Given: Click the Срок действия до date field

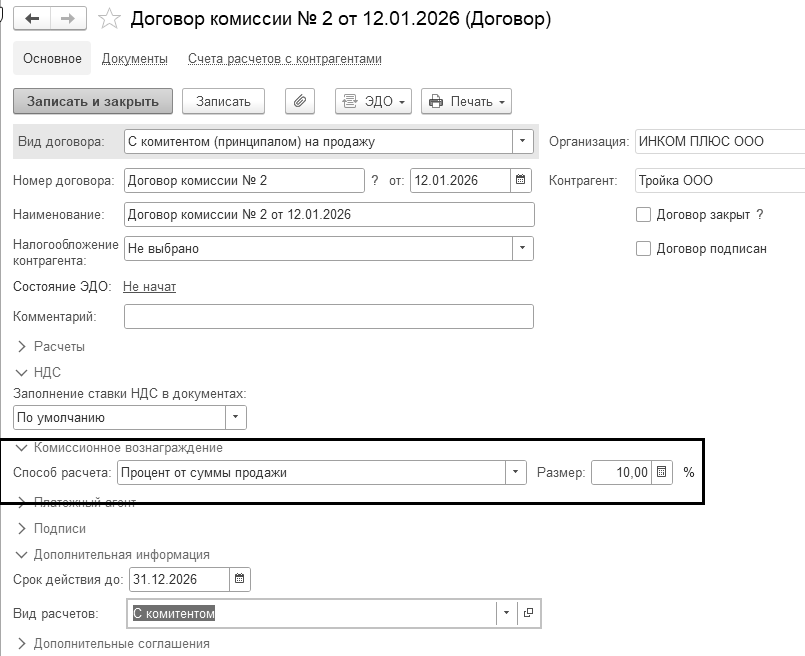Looking at the screenshot, I should tap(179, 579).
